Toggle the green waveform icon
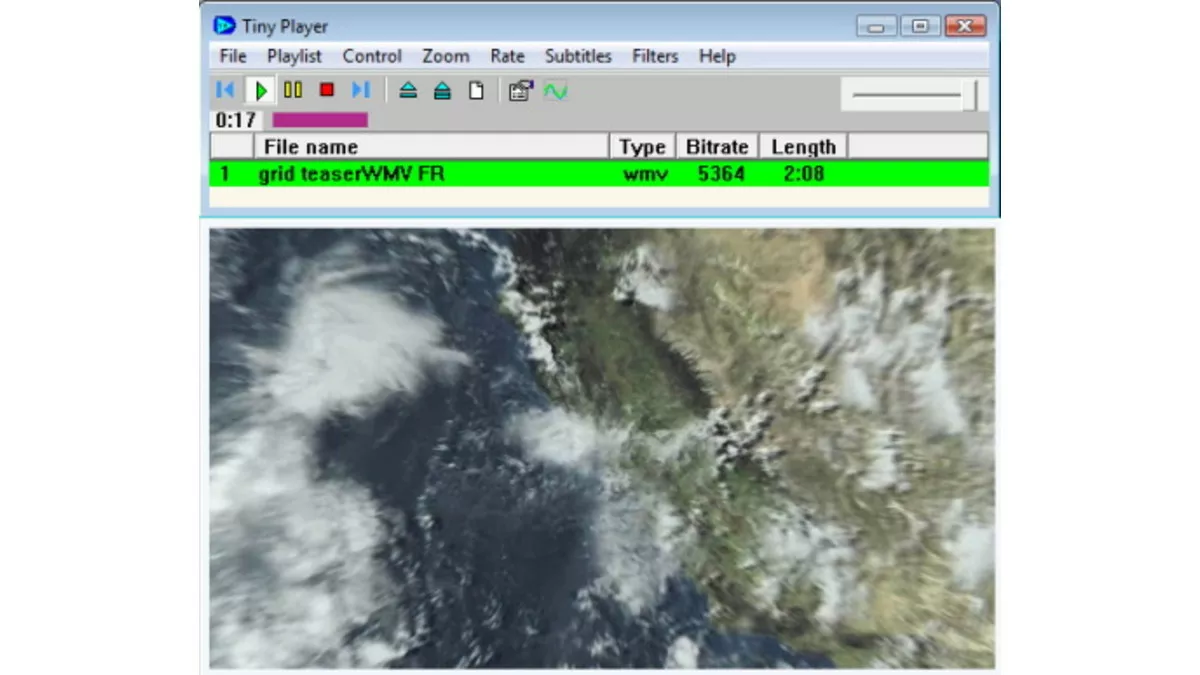1200x675 pixels. 555,91
